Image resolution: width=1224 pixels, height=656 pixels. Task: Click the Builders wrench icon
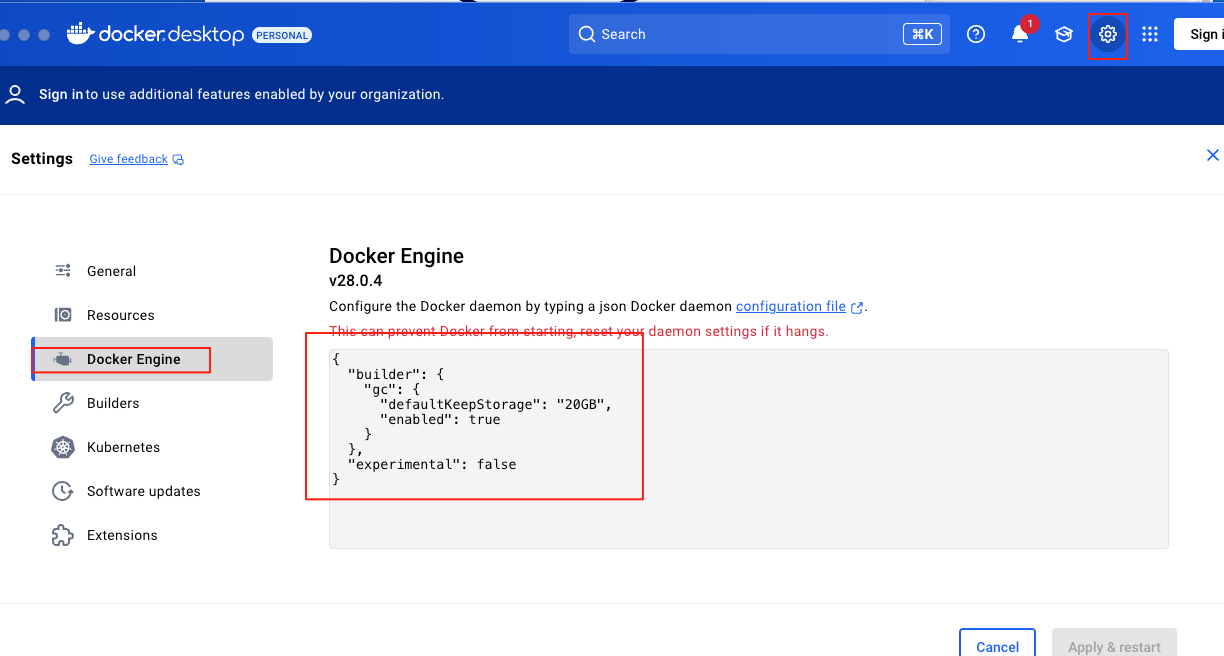coord(63,403)
